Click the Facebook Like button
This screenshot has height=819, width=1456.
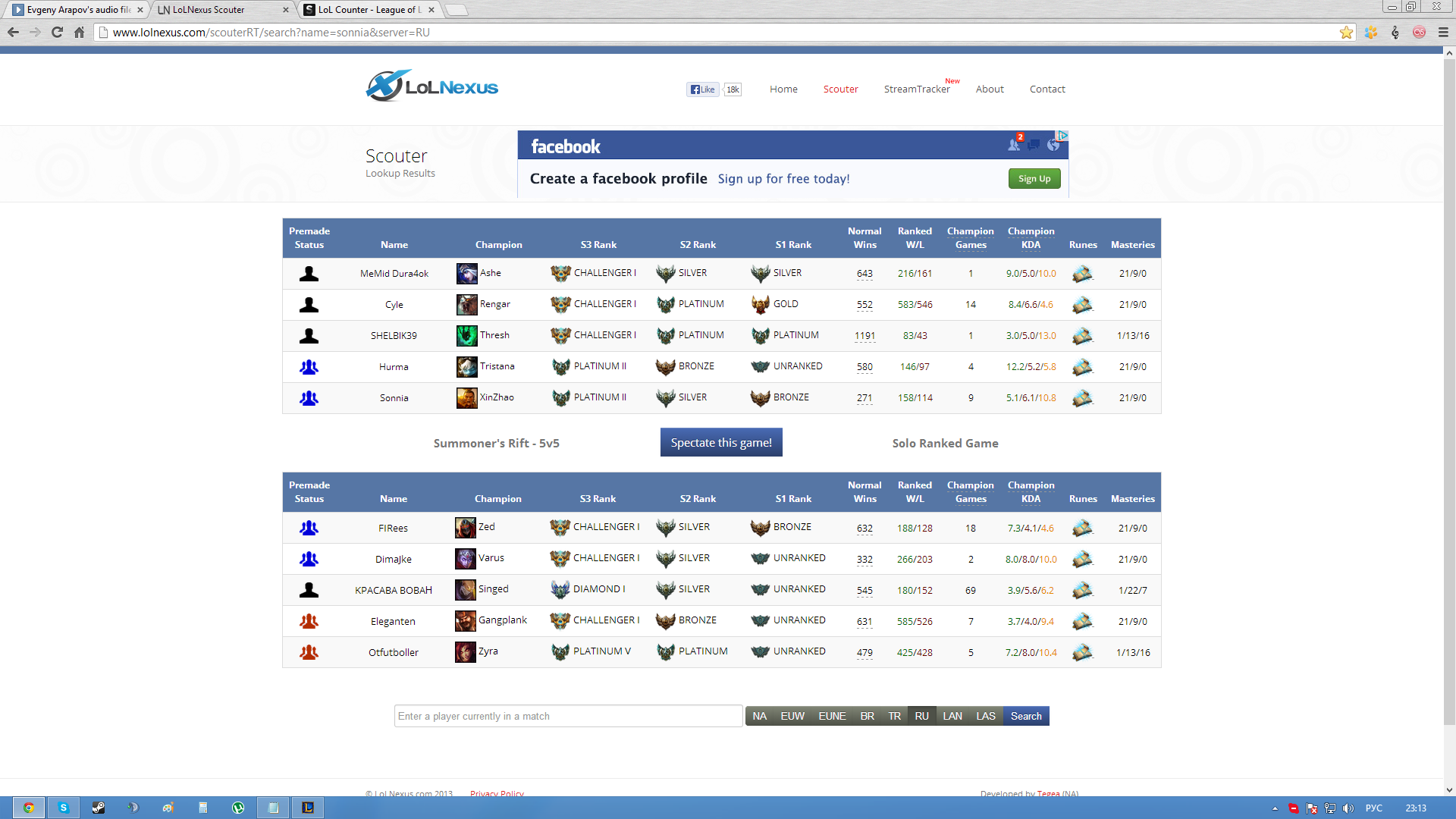[x=703, y=89]
